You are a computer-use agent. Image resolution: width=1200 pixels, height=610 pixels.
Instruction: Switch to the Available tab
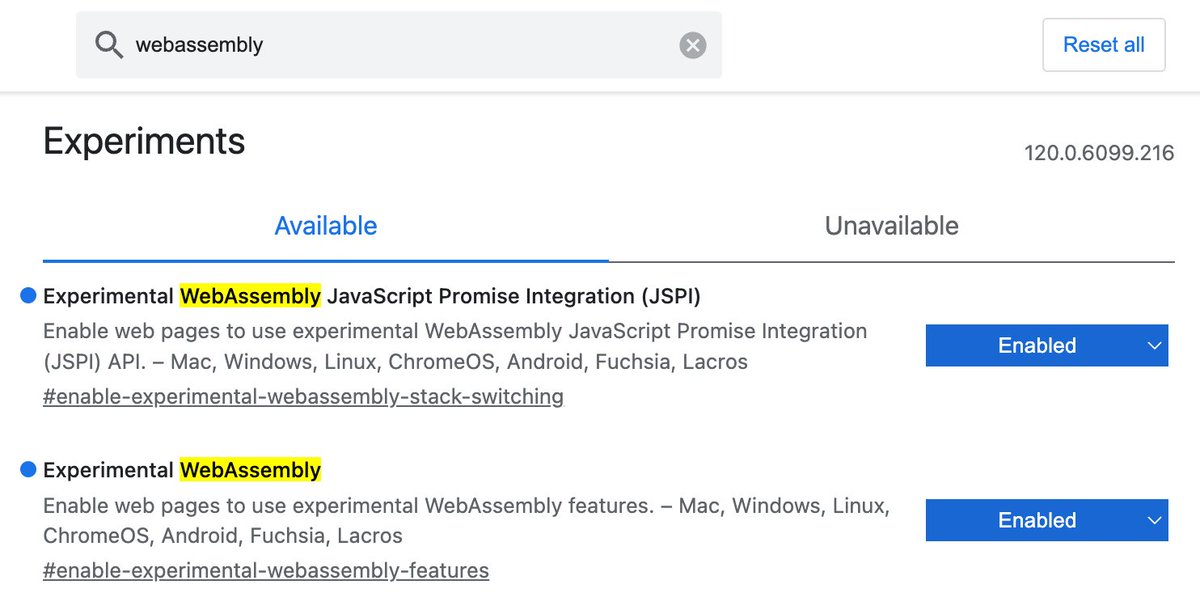(x=326, y=226)
